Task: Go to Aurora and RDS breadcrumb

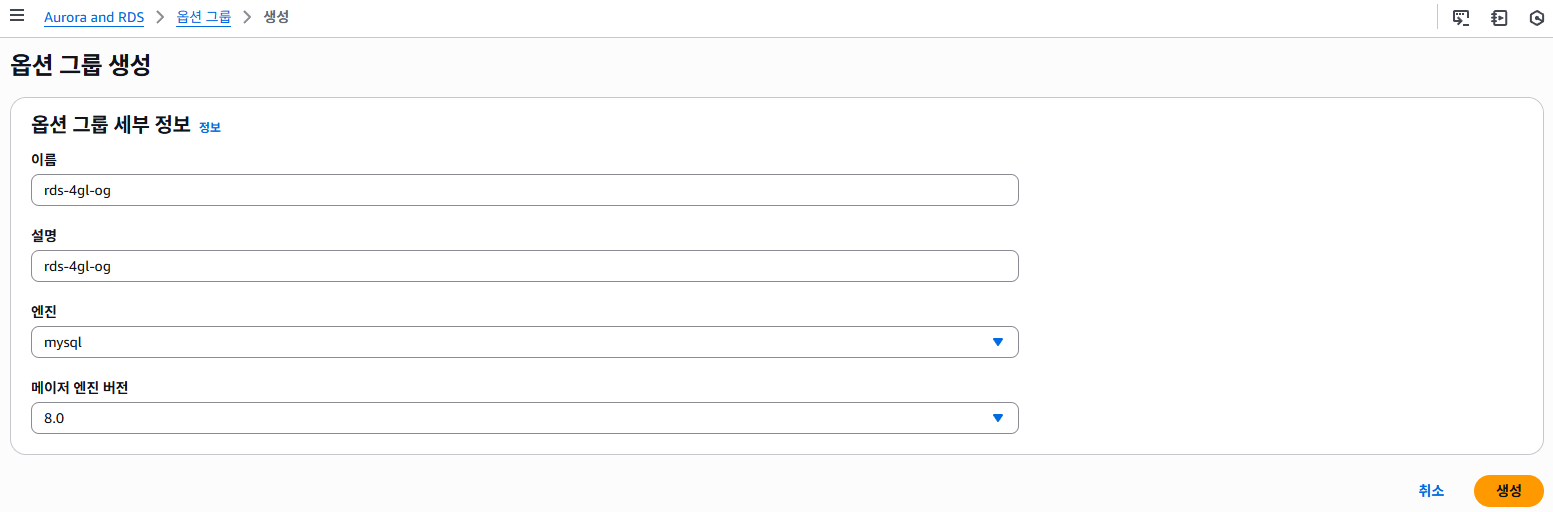Action: tap(94, 18)
